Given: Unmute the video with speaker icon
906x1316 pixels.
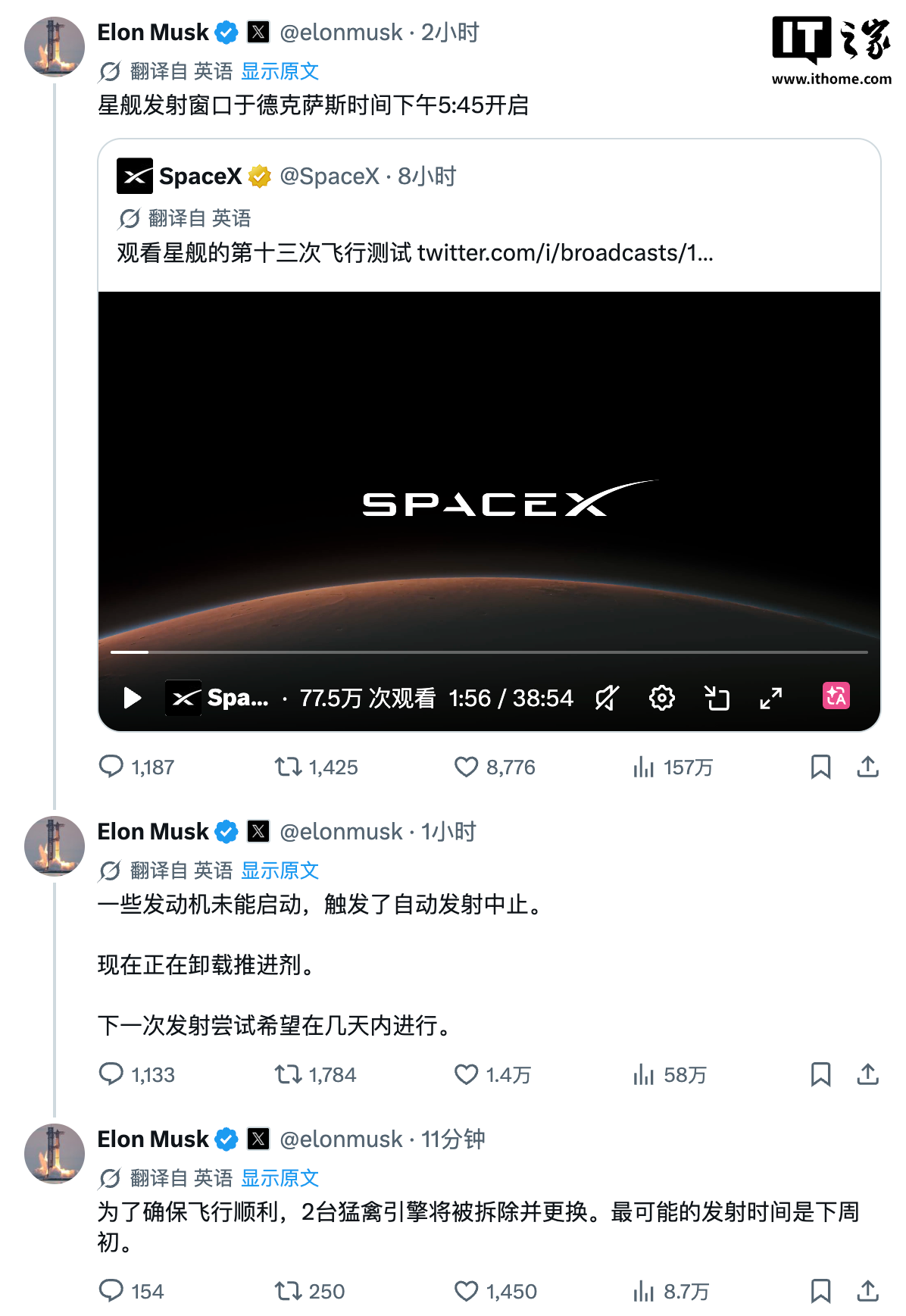Looking at the screenshot, I should click(x=608, y=698).
